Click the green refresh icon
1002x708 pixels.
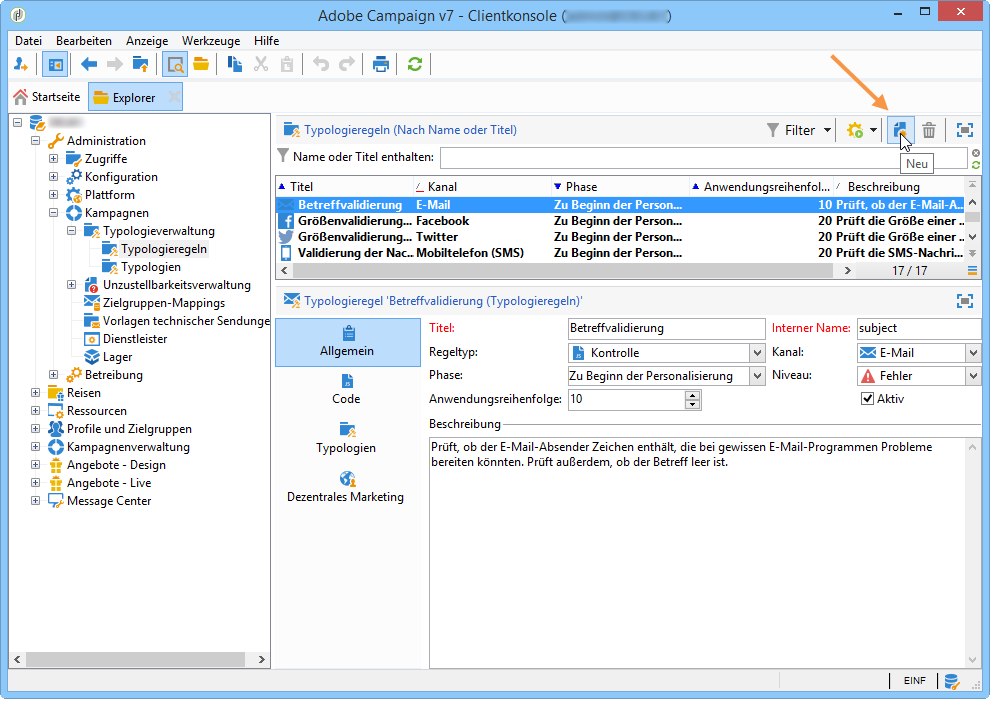(x=415, y=65)
